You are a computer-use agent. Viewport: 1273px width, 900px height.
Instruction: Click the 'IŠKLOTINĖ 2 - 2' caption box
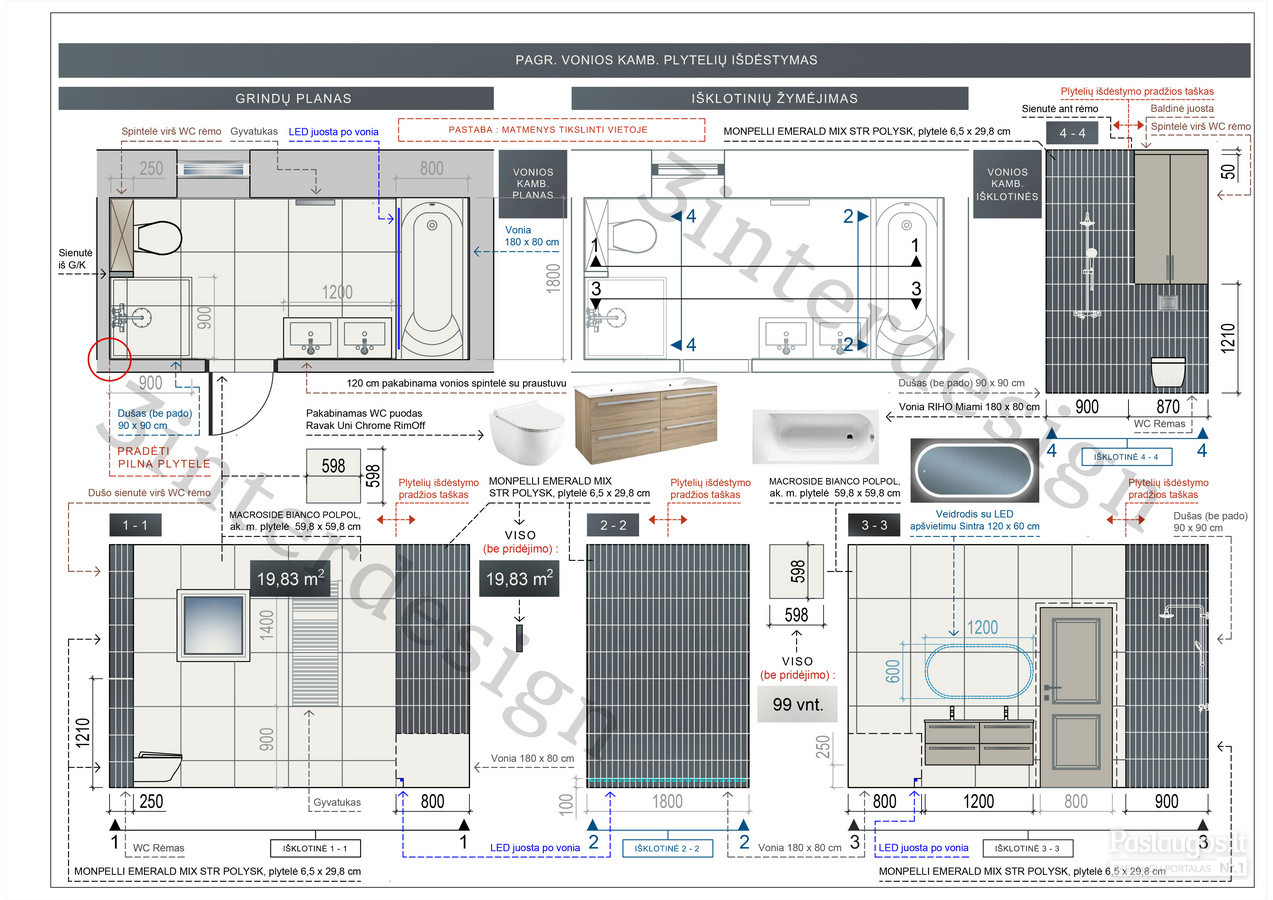668,848
